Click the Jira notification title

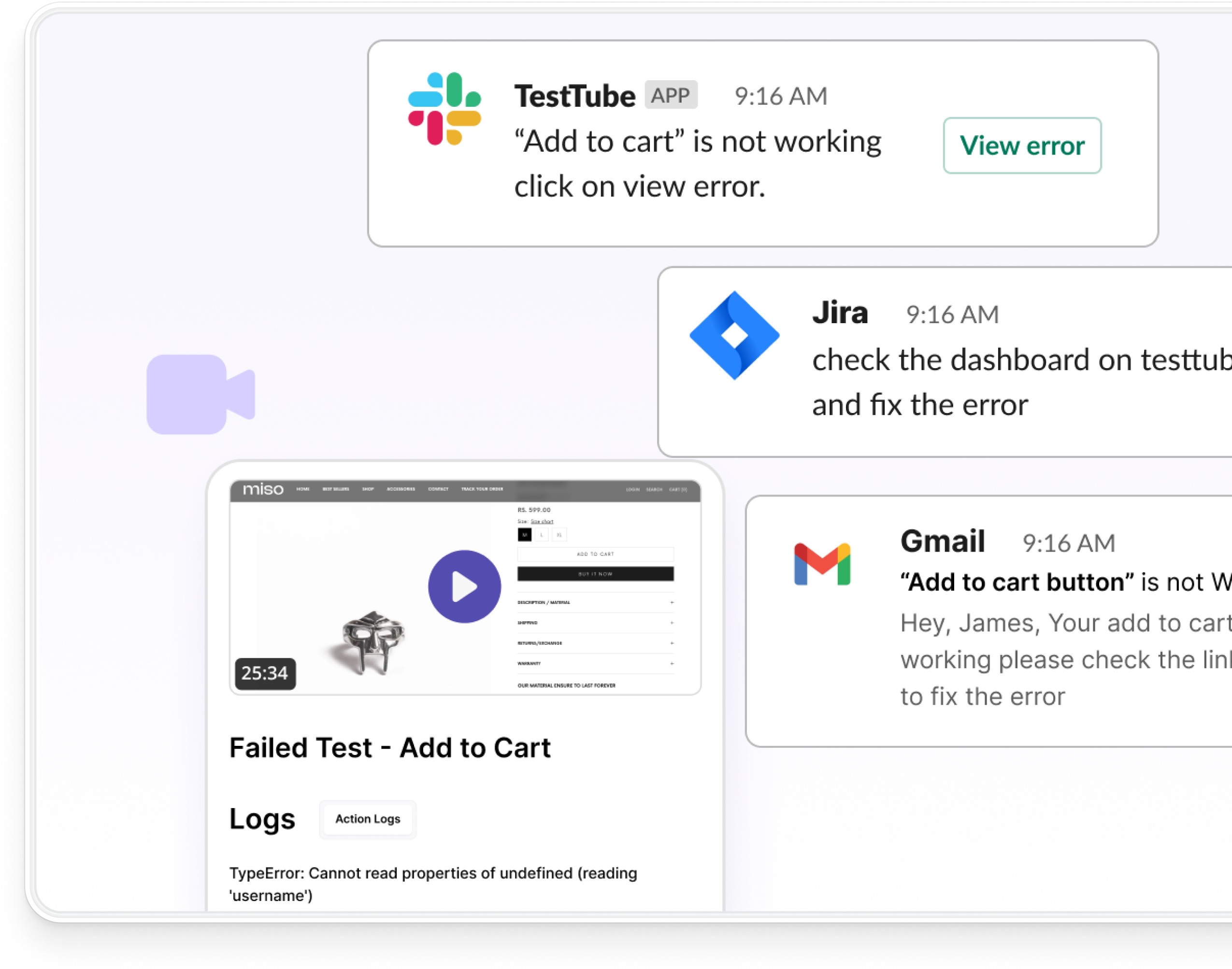click(840, 313)
